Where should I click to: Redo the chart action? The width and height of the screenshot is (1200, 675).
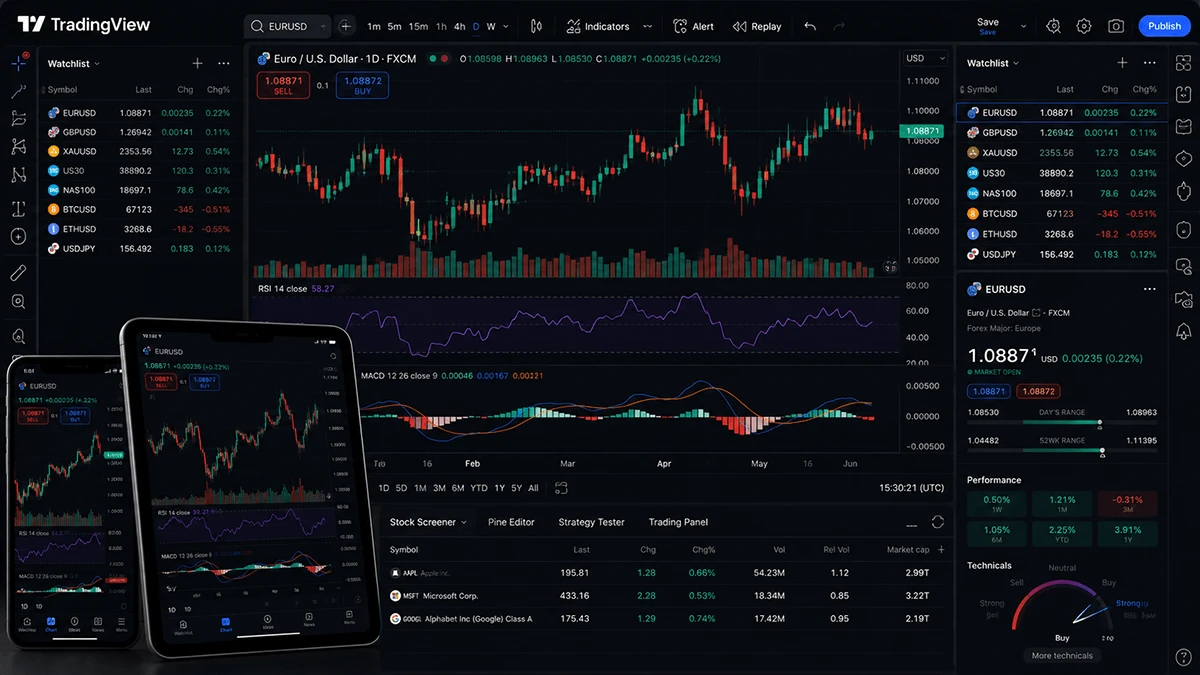click(838, 26)
